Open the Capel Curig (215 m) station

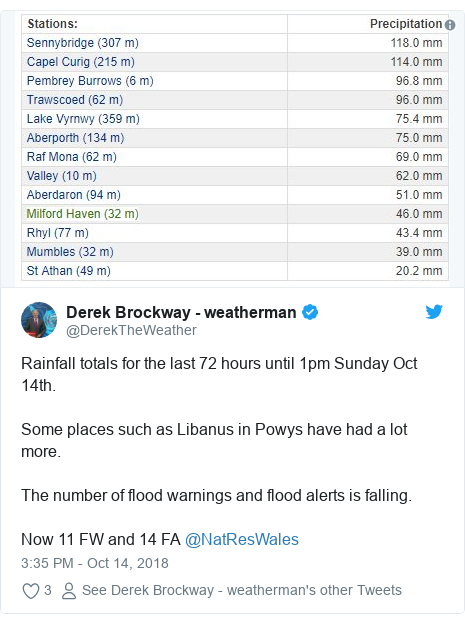pyautogui.click(x=81, y=62)
